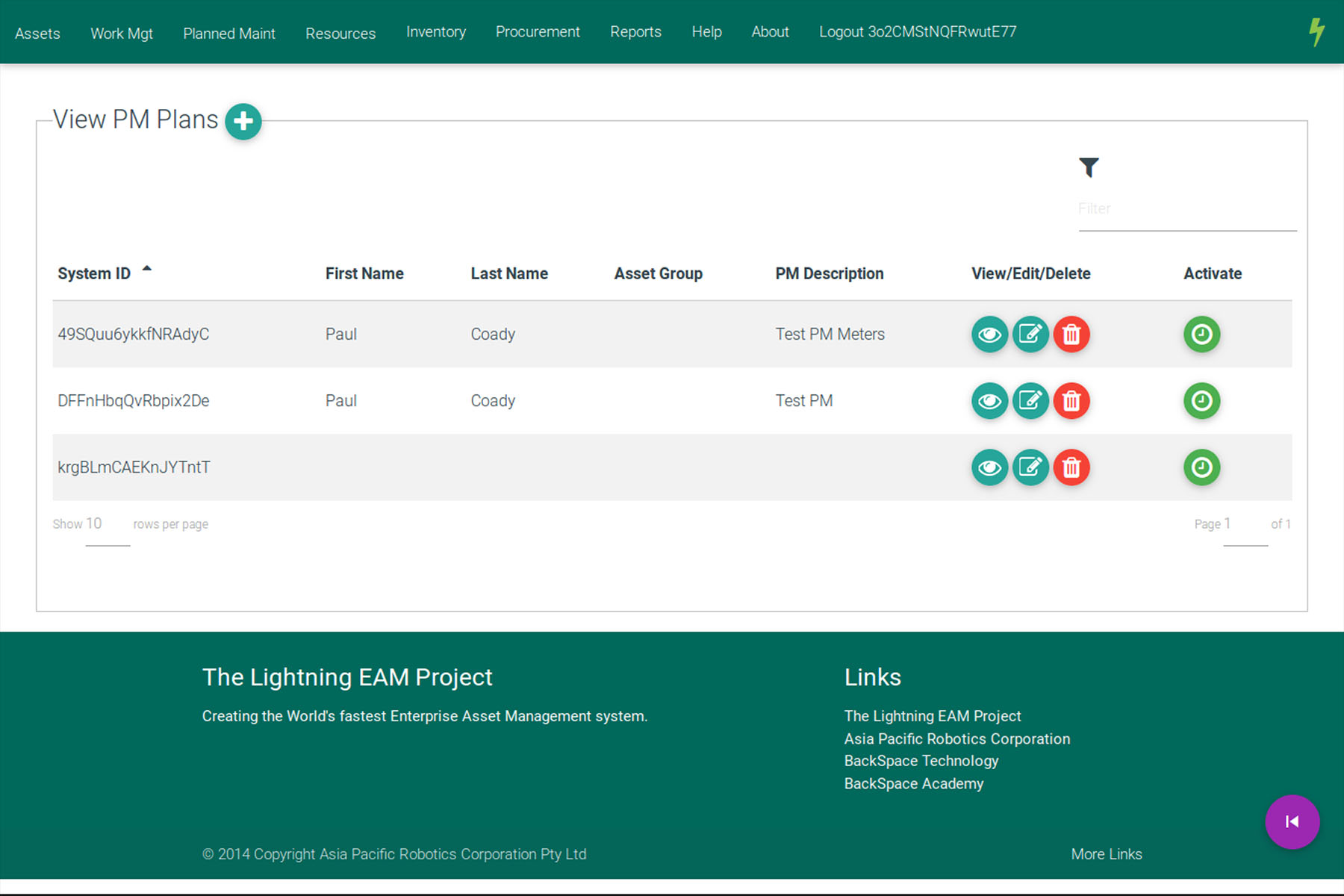This screenshot has height=896, width=1344.
Task: Open the Procurement menu
Action: point(538,32)
